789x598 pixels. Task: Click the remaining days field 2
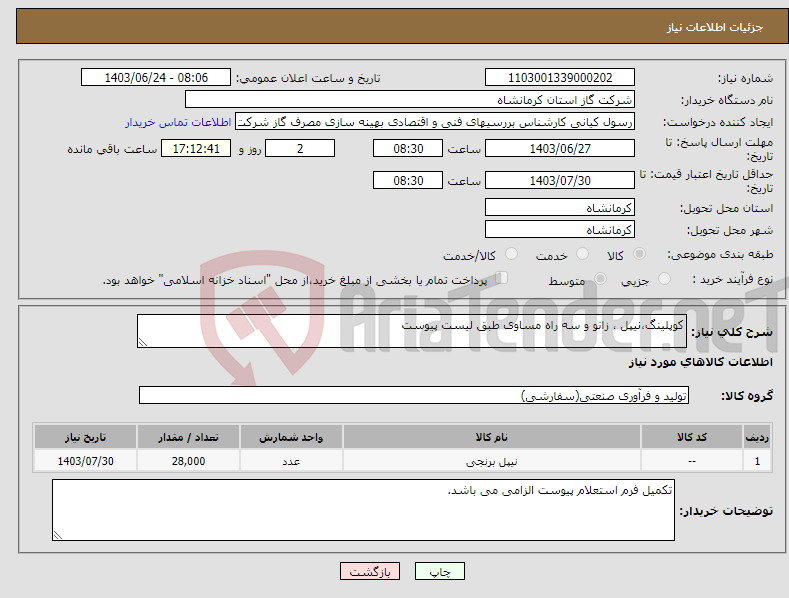point(300,148)
